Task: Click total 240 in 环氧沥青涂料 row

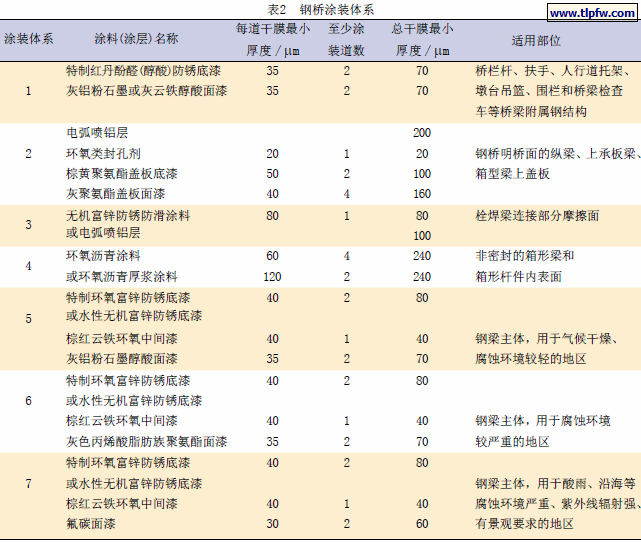Action: [x=422, y=256]
